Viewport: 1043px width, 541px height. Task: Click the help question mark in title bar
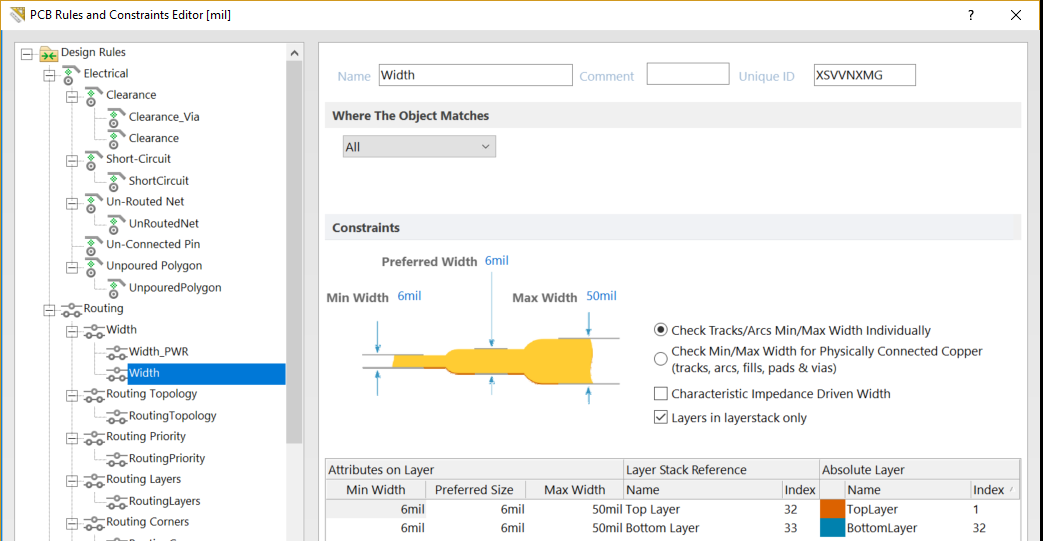(x=971, y=15)
